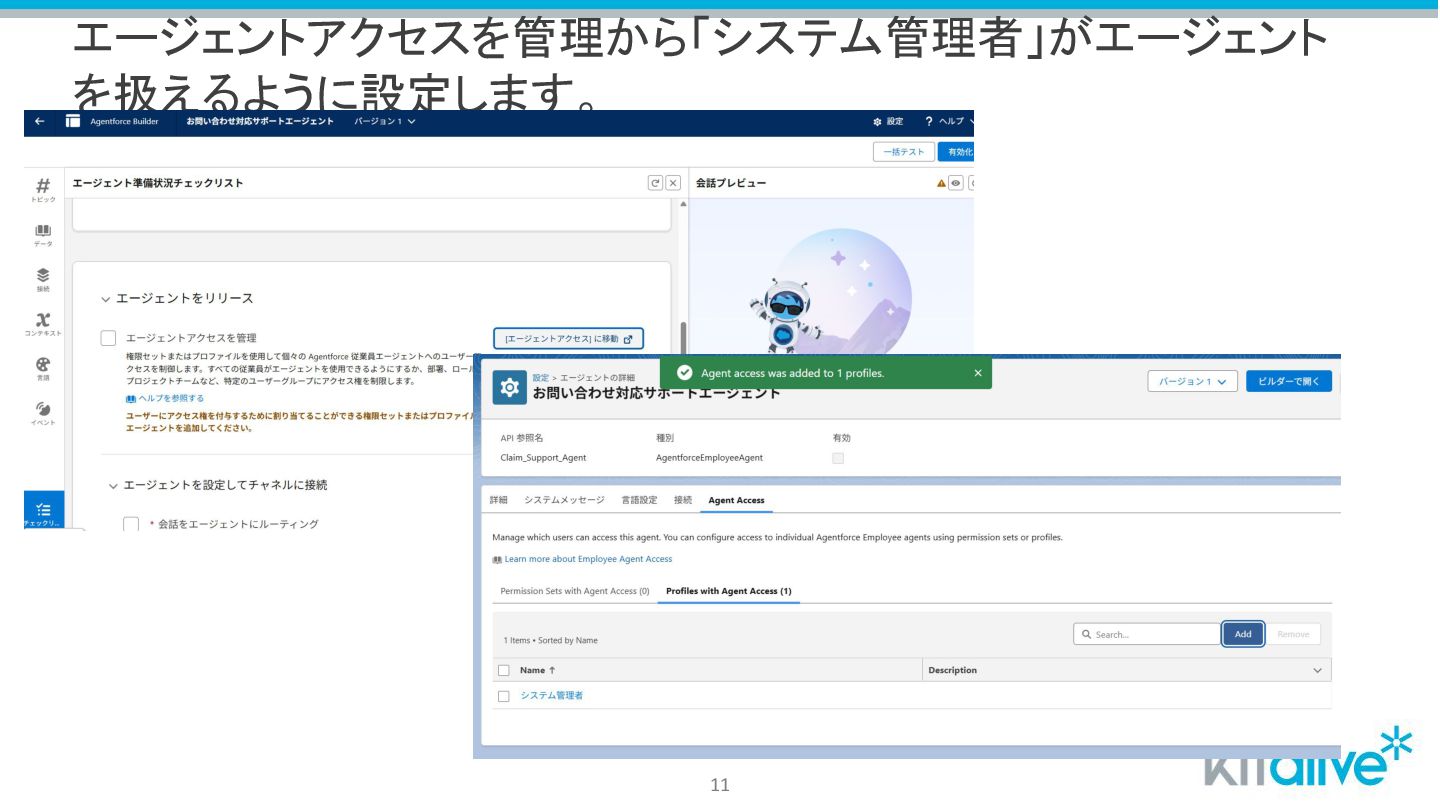Click the 一括テスト button
This screenshot has height=810, width=1440.
click(904, 152)
